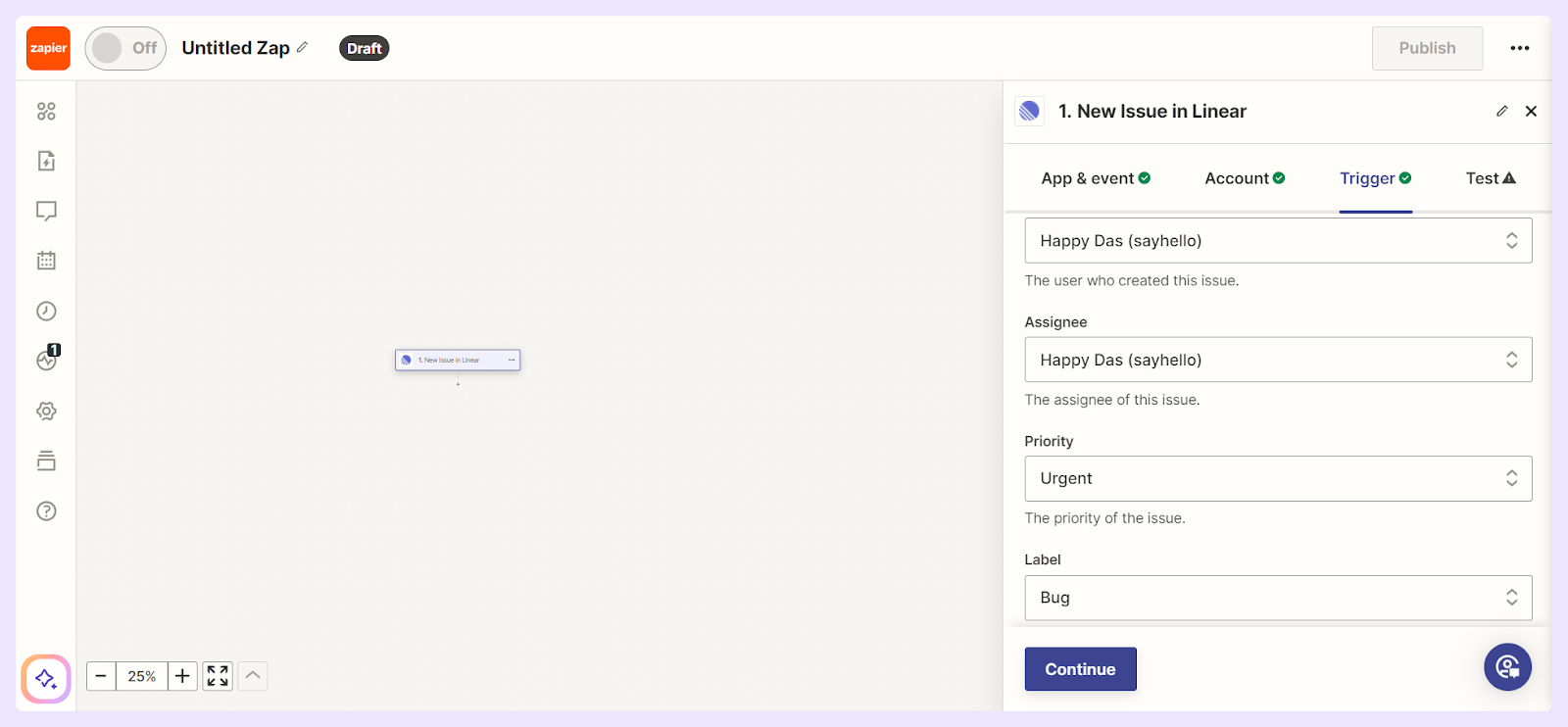Click the 1. New Issue in Linear heading
The height and width of the screenshot is (727, 1568).
(1152, 112)
